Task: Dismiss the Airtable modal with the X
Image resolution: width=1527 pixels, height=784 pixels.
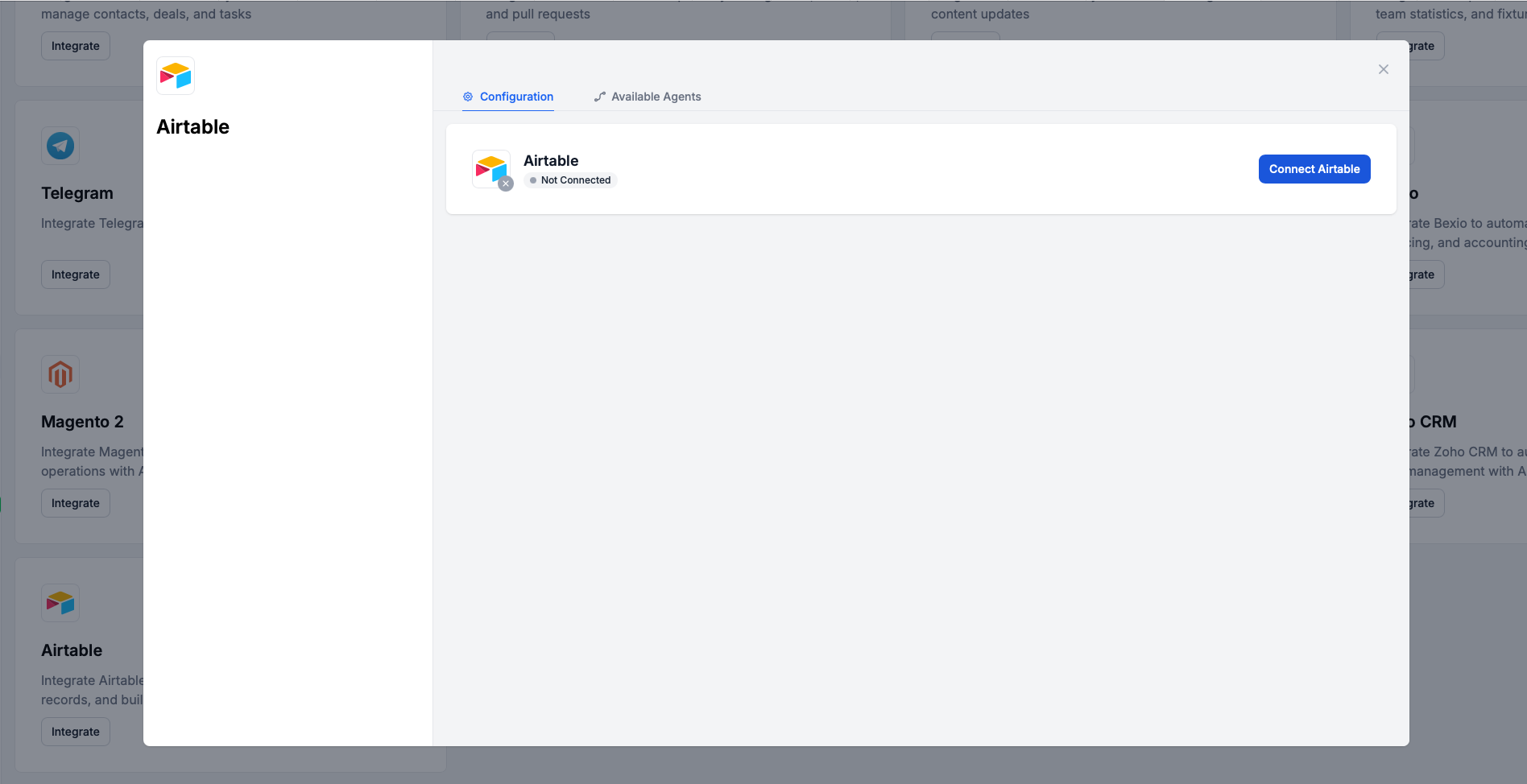Action: tap(1383, 69)
